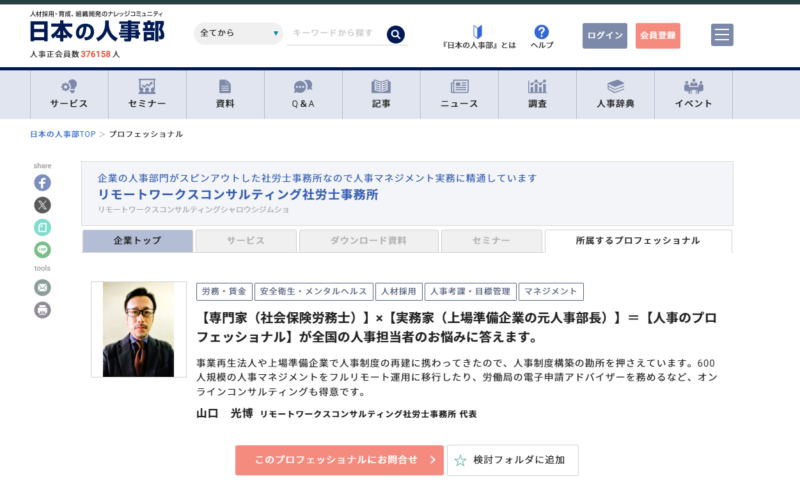Add to 検討フォルダ with star button
800x492 pixels.
click(x=513, y=460)
